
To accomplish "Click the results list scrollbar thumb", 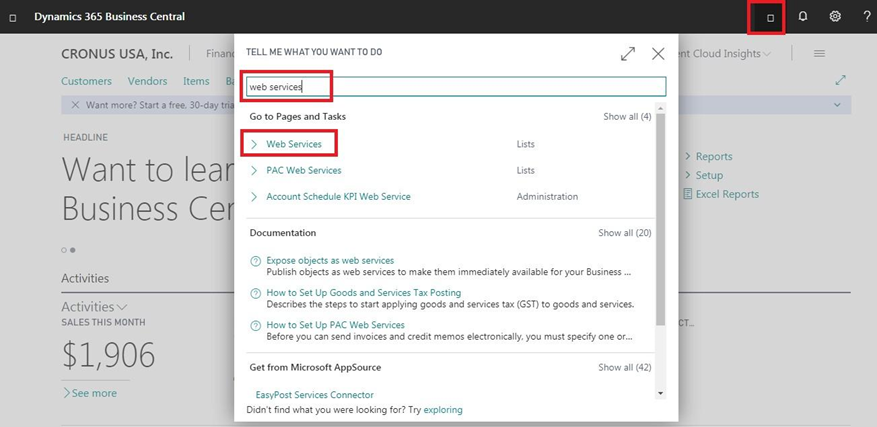I will [661, 219].
